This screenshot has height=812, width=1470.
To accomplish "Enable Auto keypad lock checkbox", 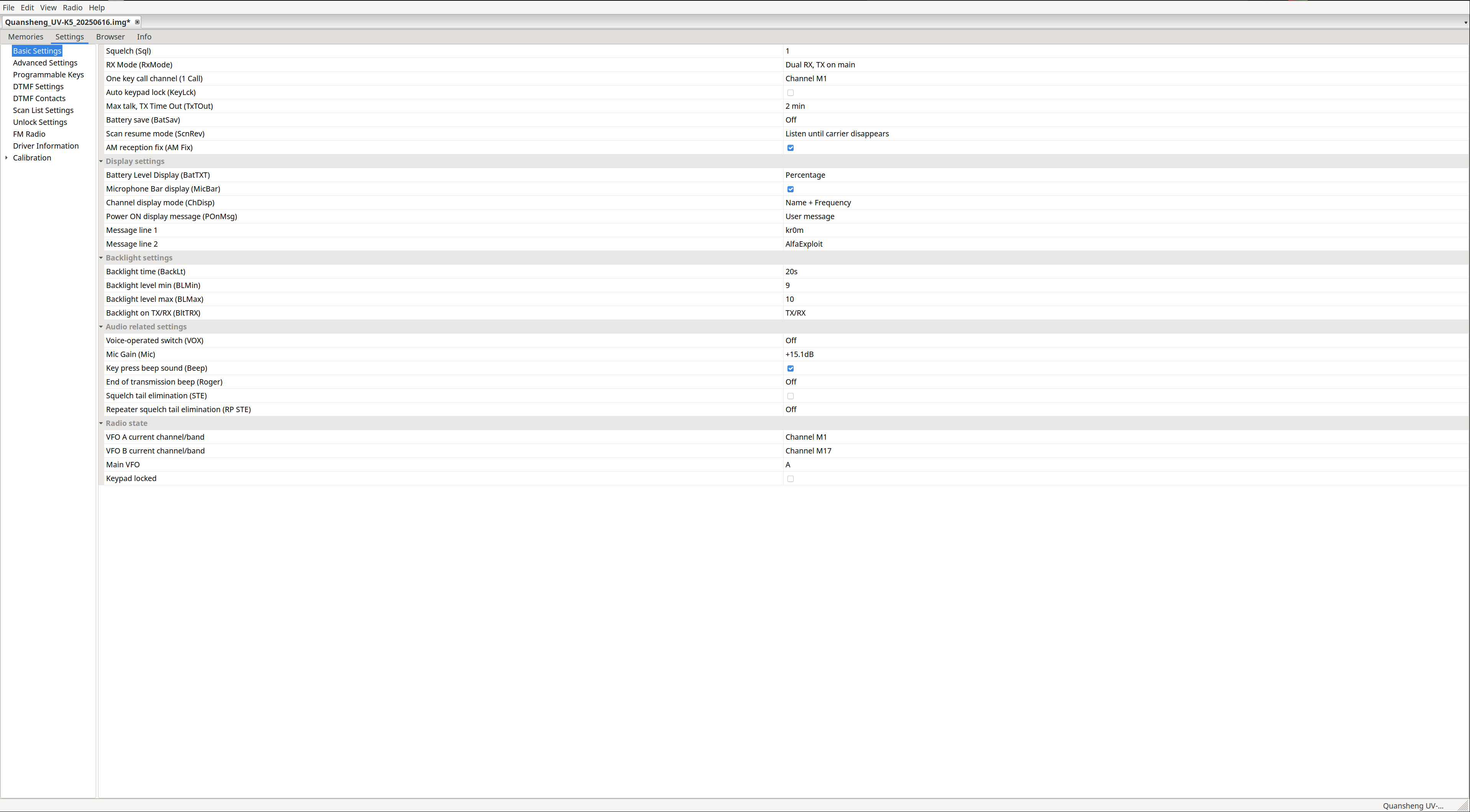I will [791, 92].
